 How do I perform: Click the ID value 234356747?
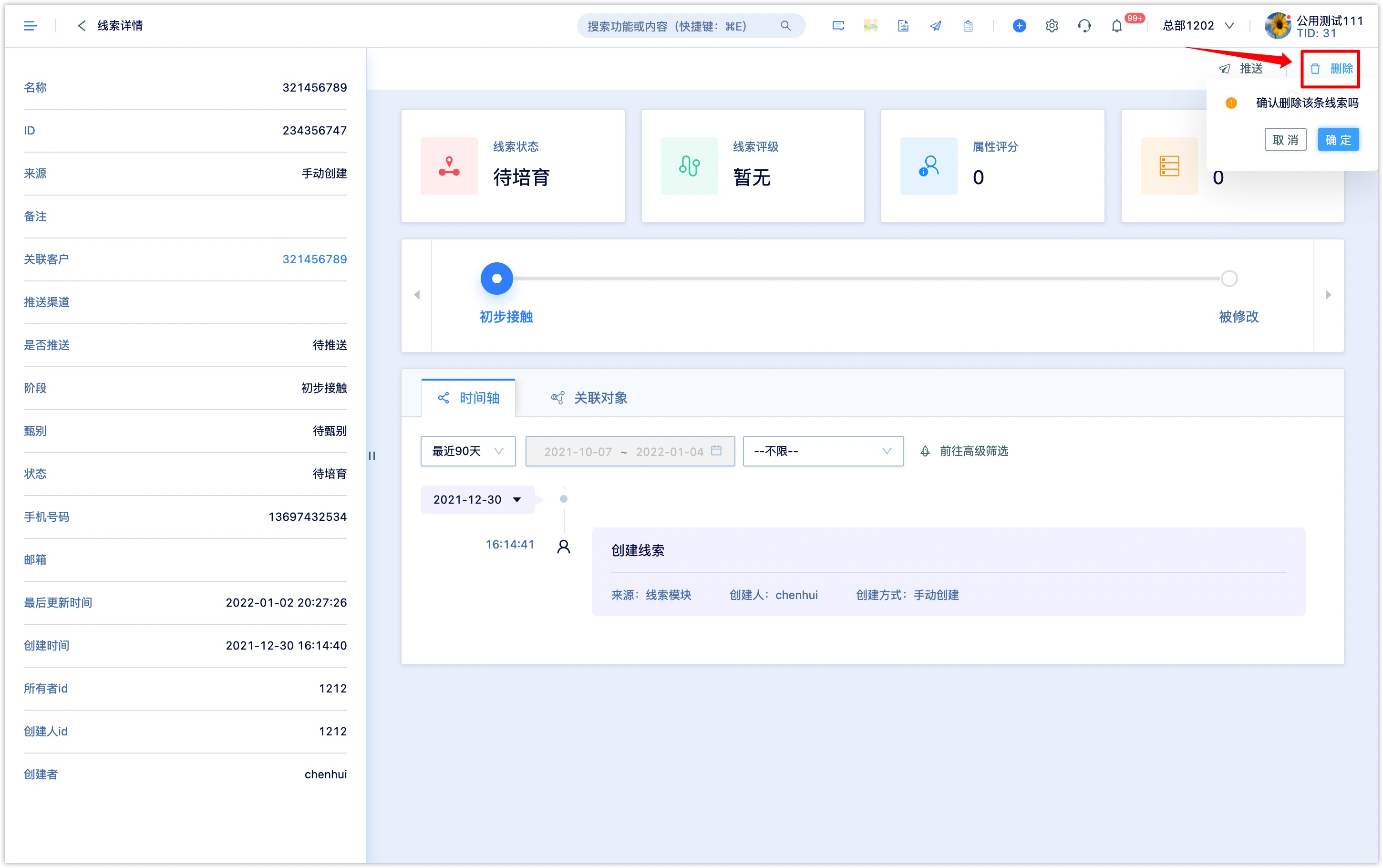click(x=314, y=130)
